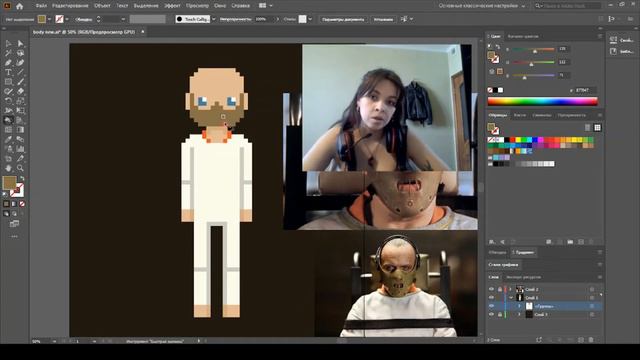Click the Home icon in top bar
This screenshot has width=640, height=360.
point(19,6)
